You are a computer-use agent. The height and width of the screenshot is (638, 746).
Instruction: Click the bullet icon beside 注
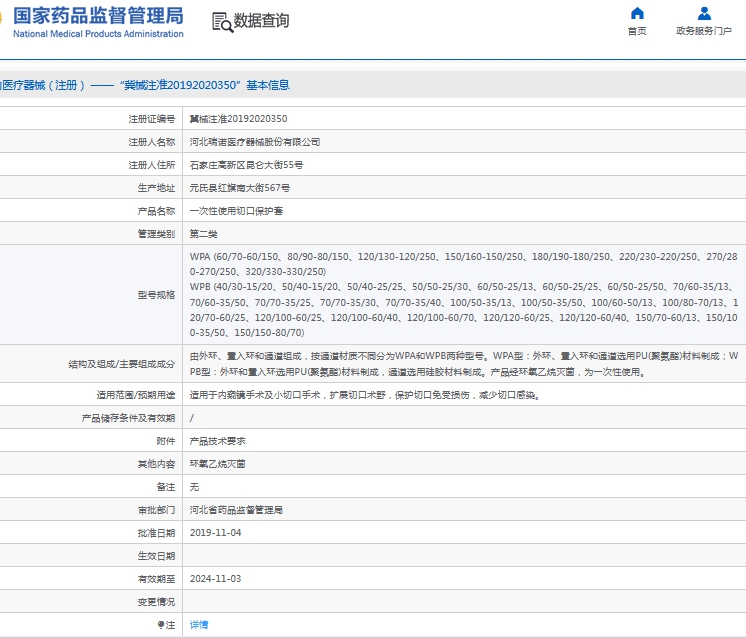pos(161,625)
